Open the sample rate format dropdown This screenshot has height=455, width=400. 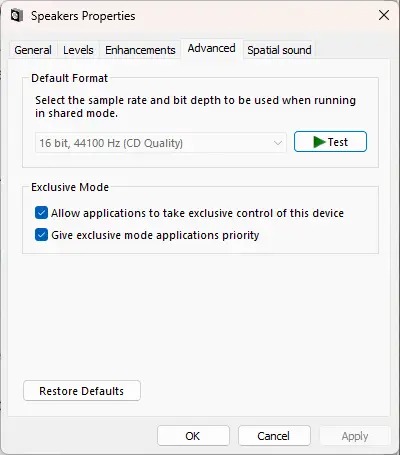tap(161, 143)
